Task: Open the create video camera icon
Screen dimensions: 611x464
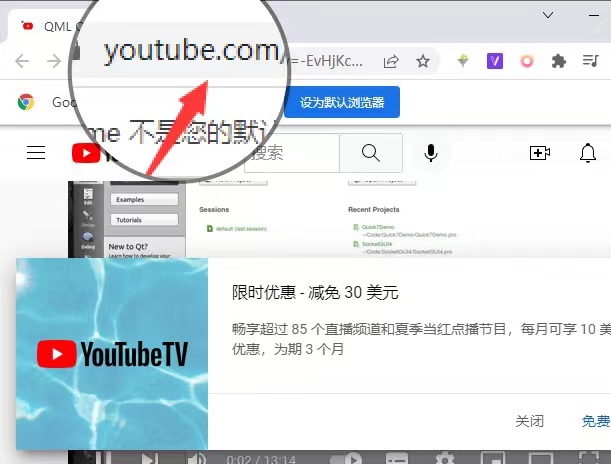Action: pyautogui.click(x=540, y=153)
